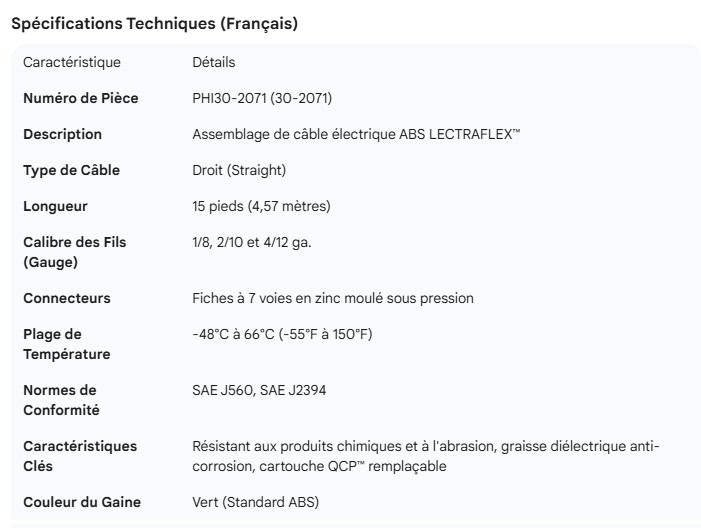The image size is (701, 528).
Task: Click the "Numéro de Pièce" row label
Action: click(81, 98)
